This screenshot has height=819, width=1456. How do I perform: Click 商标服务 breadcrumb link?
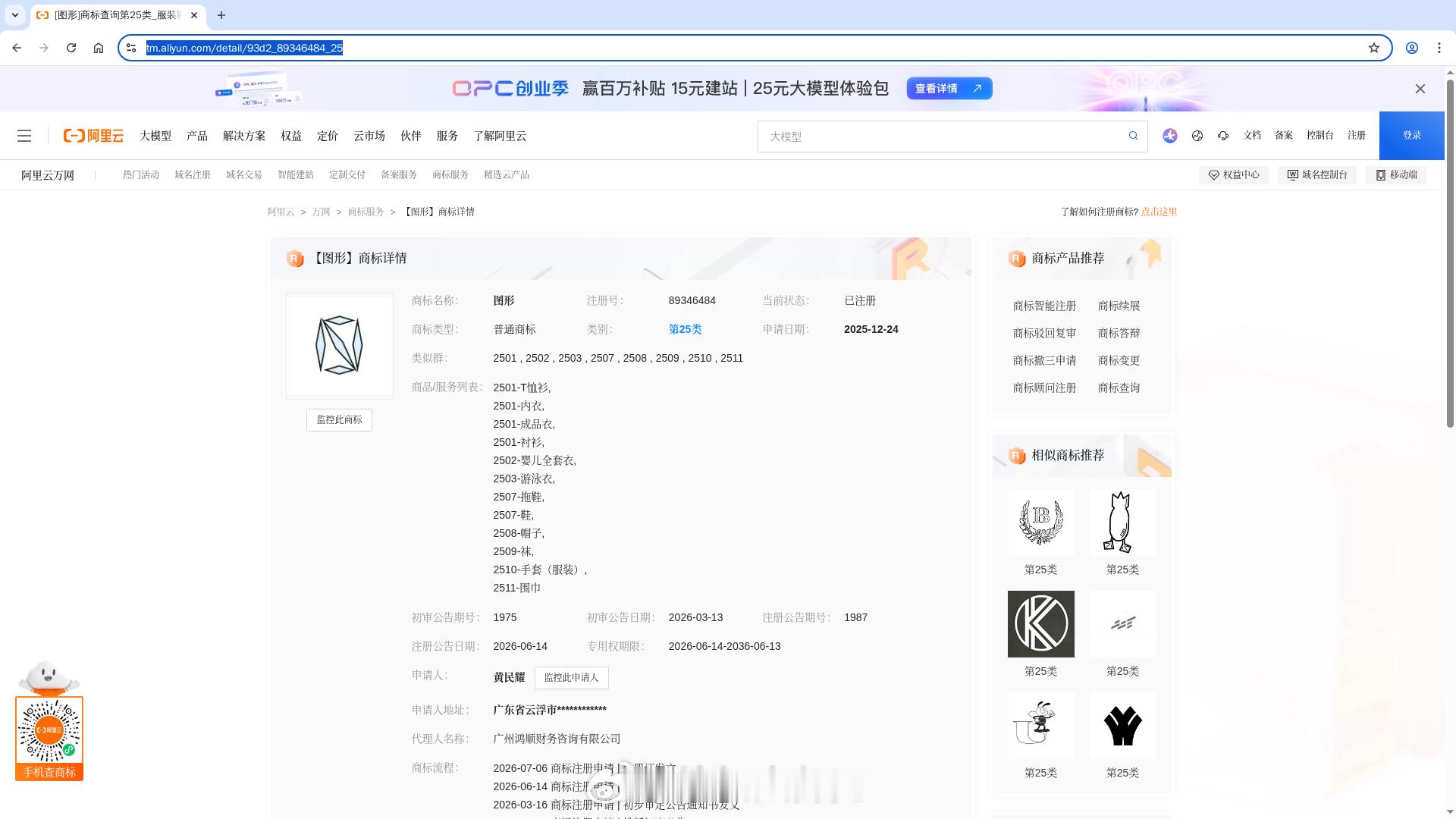click(x=366, y=212)
